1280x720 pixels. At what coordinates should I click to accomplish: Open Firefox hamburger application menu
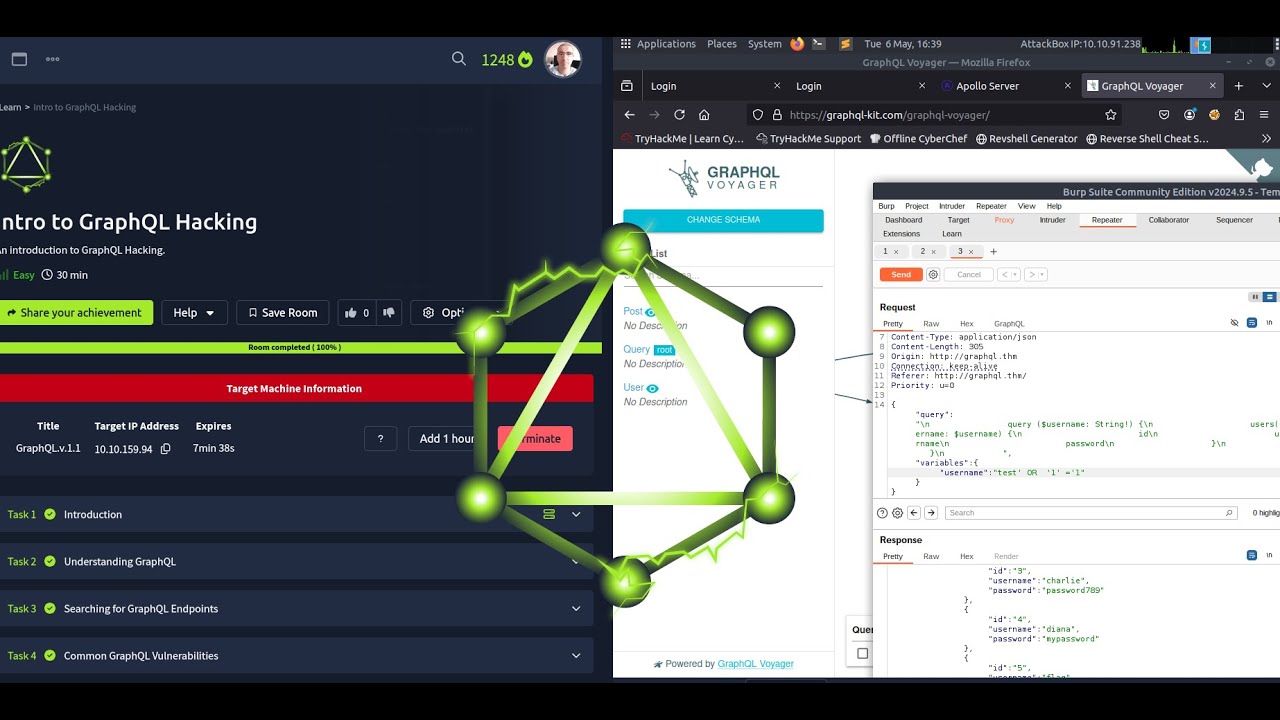(1266, 115)
